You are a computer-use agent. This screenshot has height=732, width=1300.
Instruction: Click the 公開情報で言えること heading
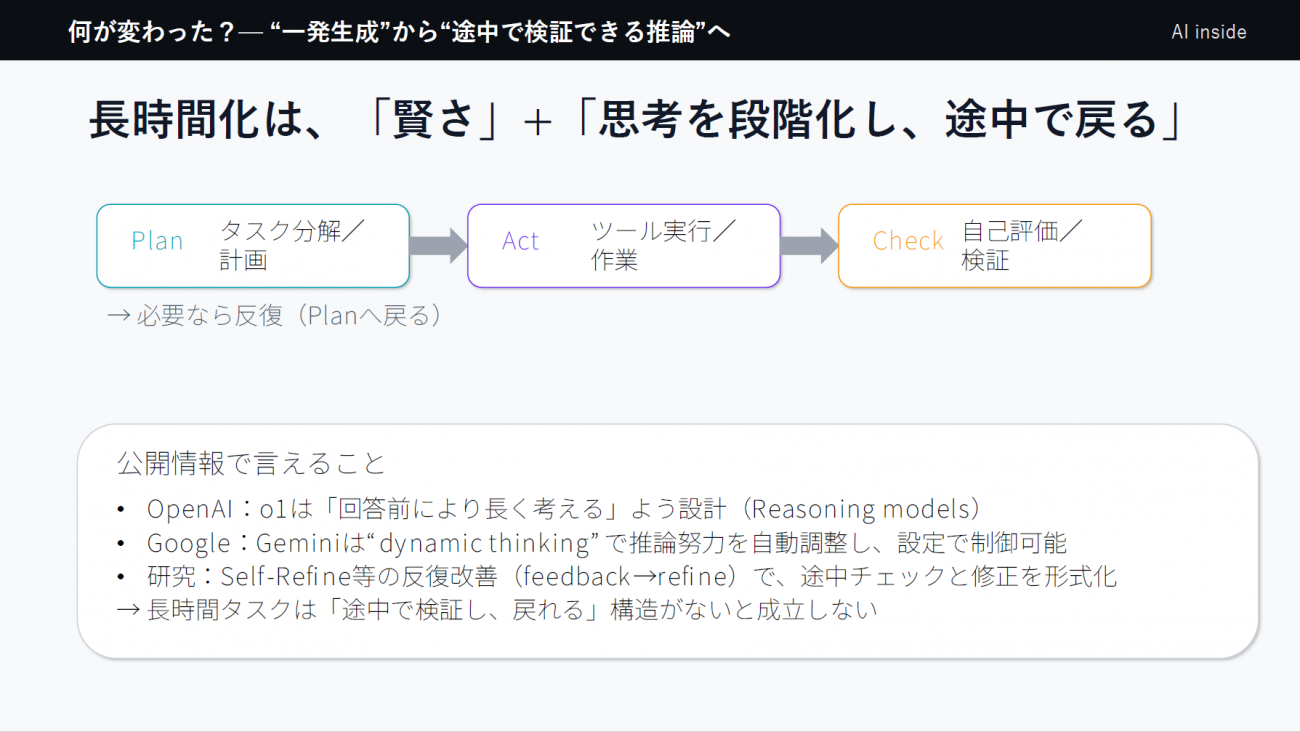tap(251, 464)
